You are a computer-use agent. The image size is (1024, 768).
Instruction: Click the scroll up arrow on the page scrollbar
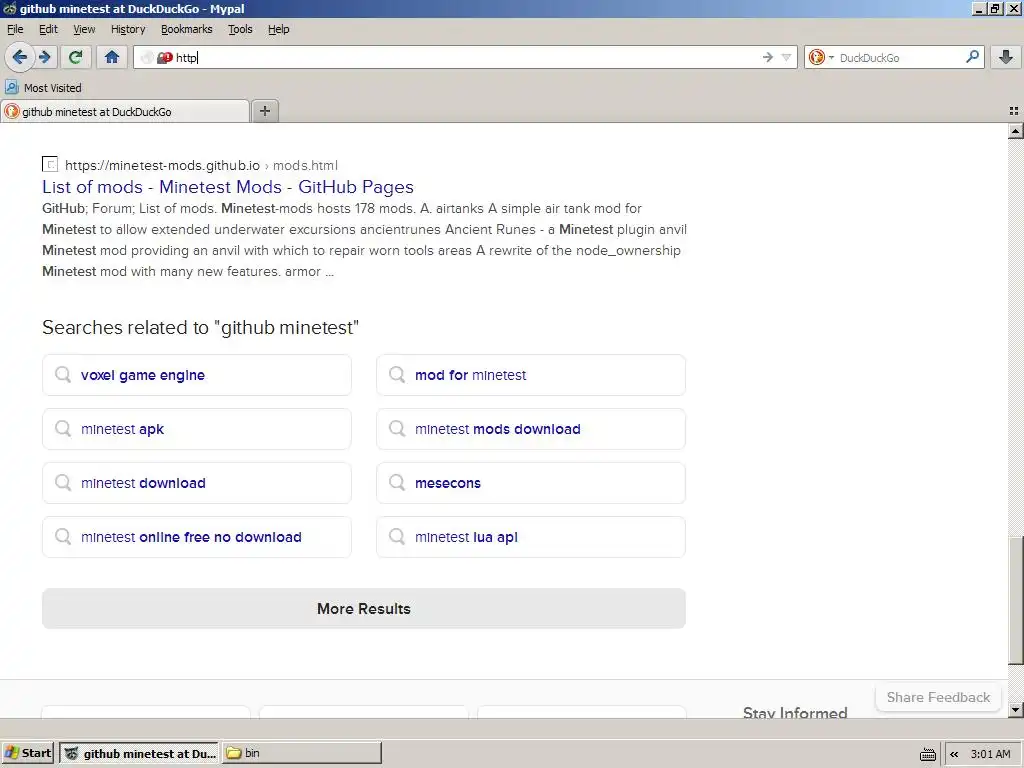pyautogui.click(x=1016, y=131)
